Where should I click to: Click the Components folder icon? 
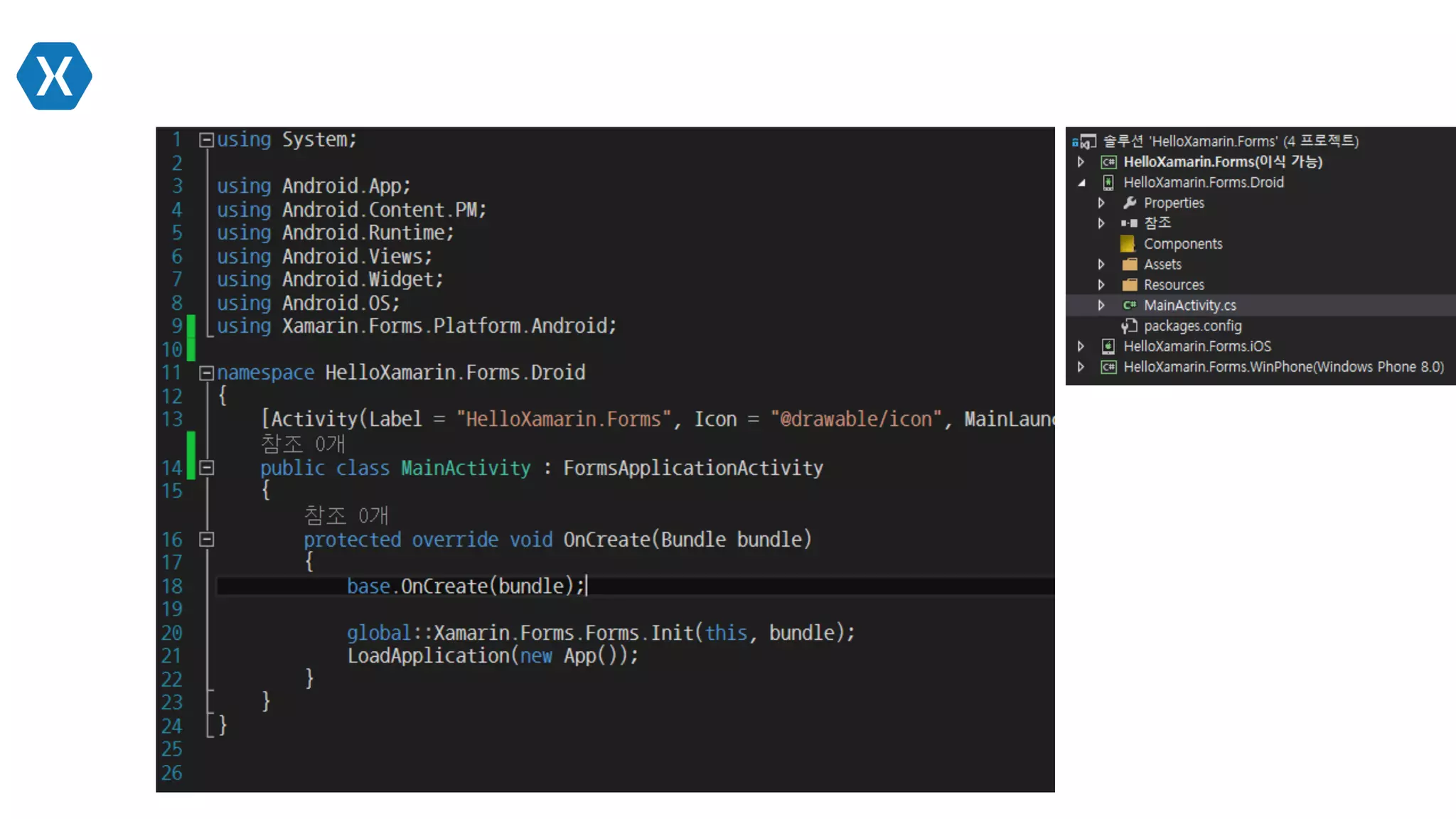point(1128,244)
